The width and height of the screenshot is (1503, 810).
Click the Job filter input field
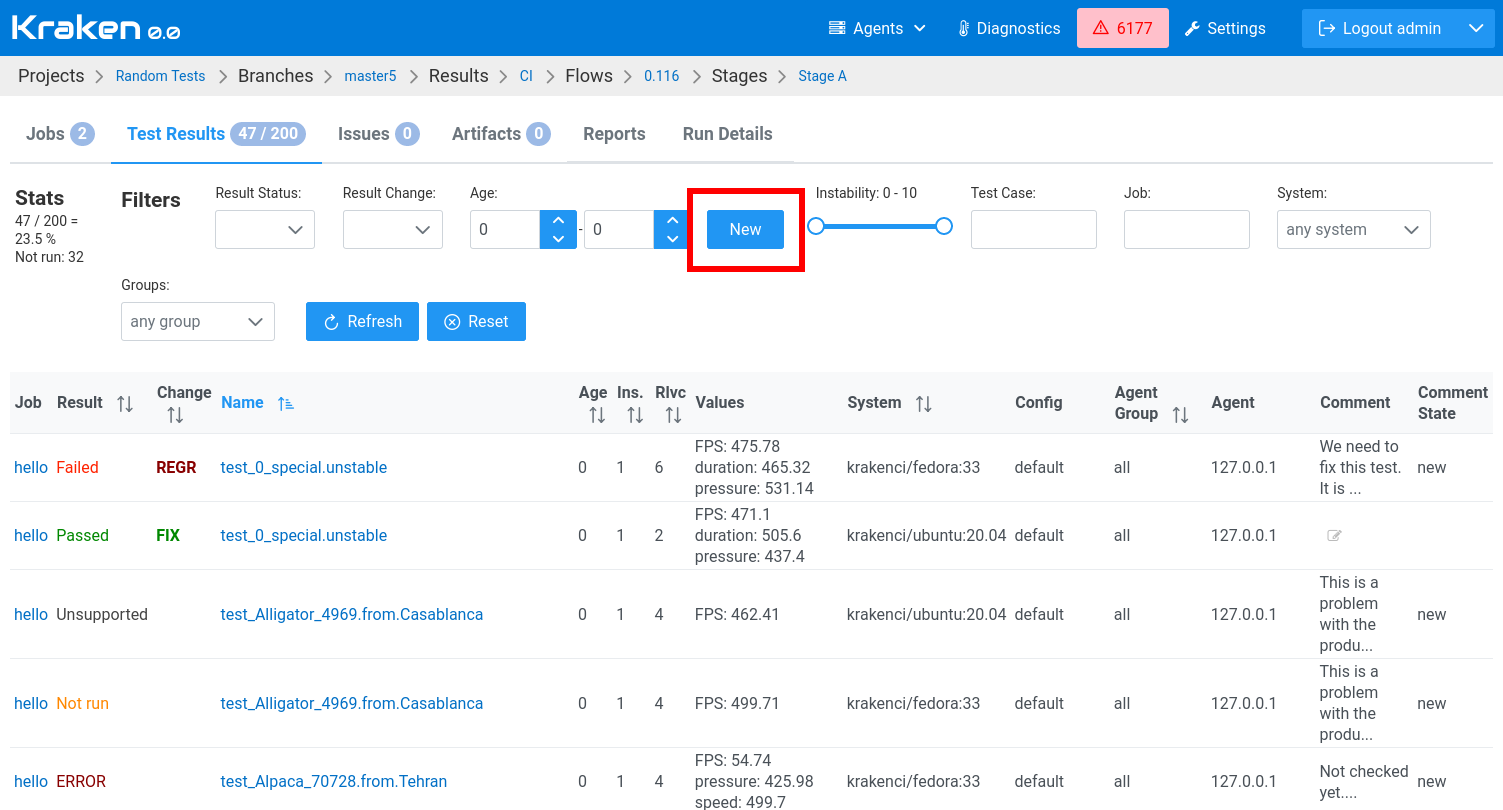click(1187, 229)
